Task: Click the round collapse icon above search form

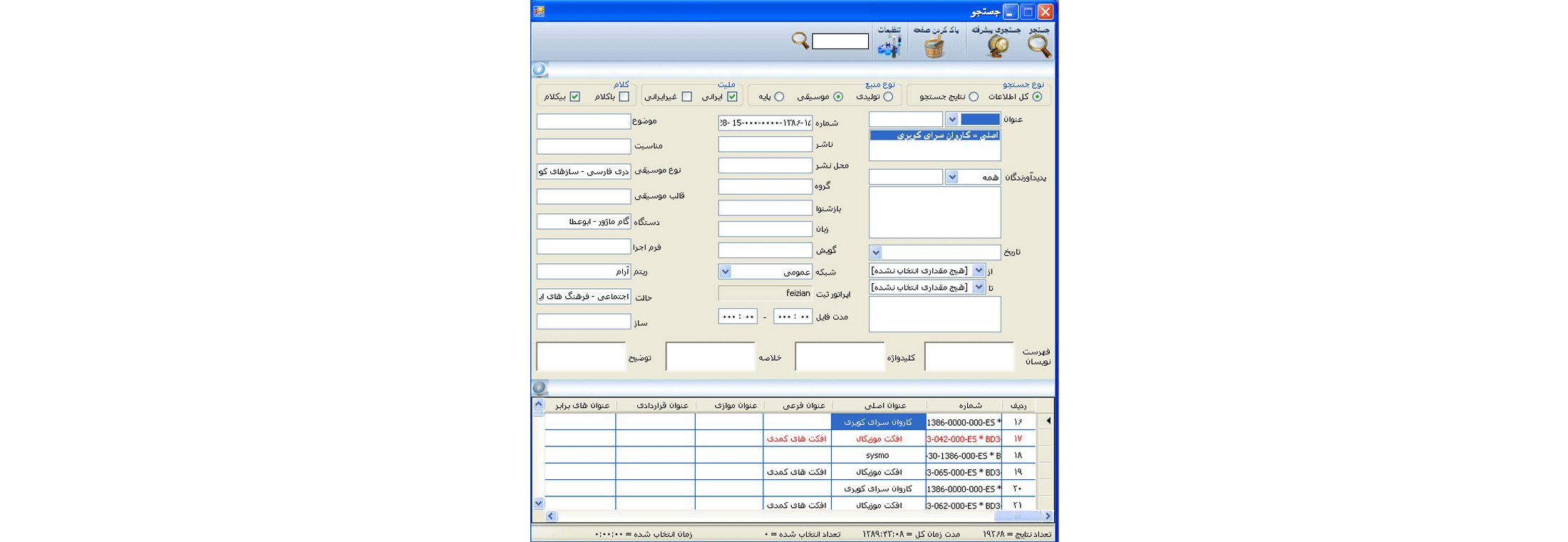Action: pyautogui.click(x=540, y=69)
